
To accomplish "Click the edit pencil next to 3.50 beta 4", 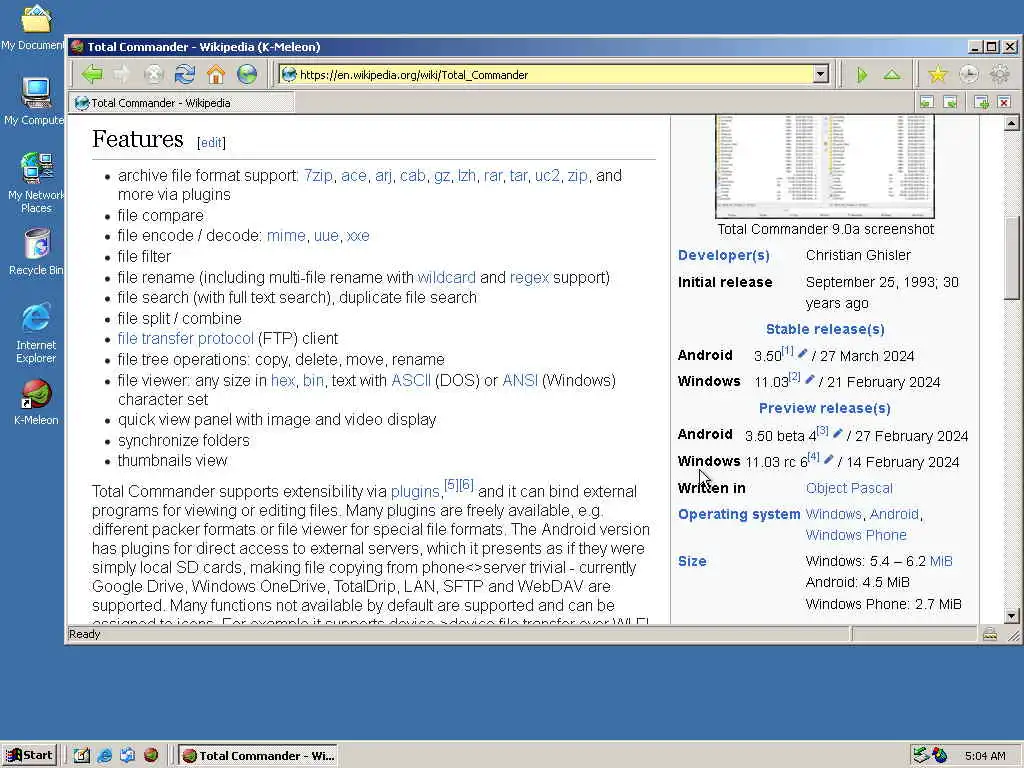I will [x=838, y=433].
